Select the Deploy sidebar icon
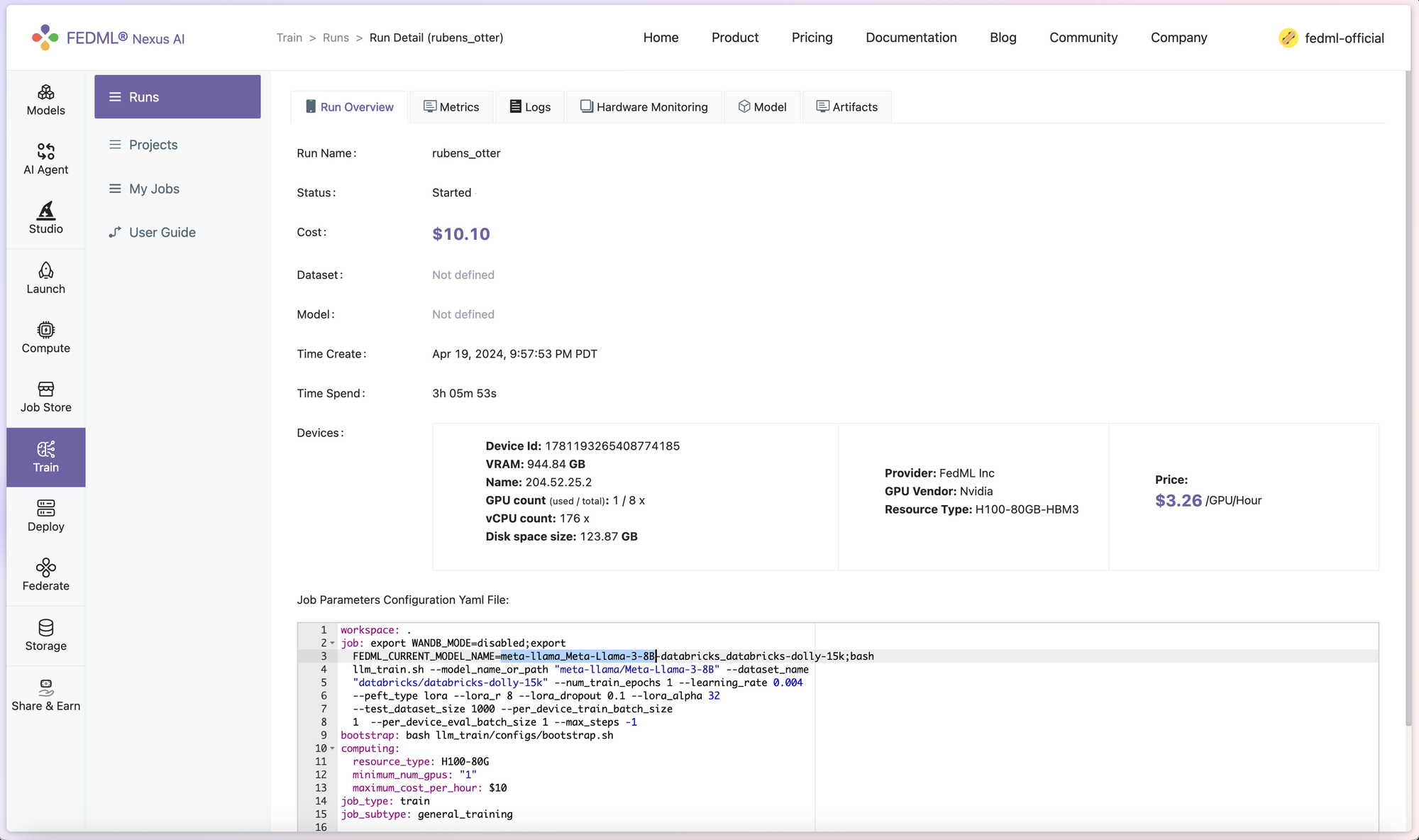Image resolution: width=1419 pixels, height=840 pixels. click(45, 516)
